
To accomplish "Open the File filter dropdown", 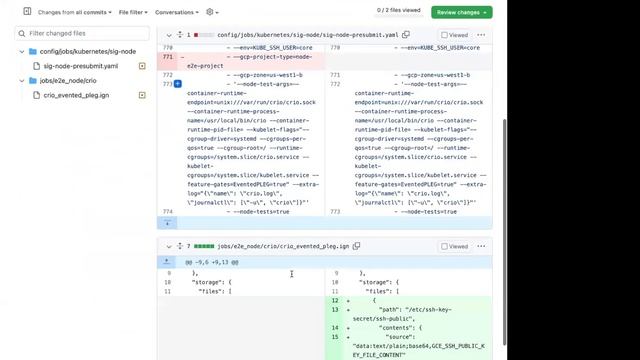I will pos(133,12).
